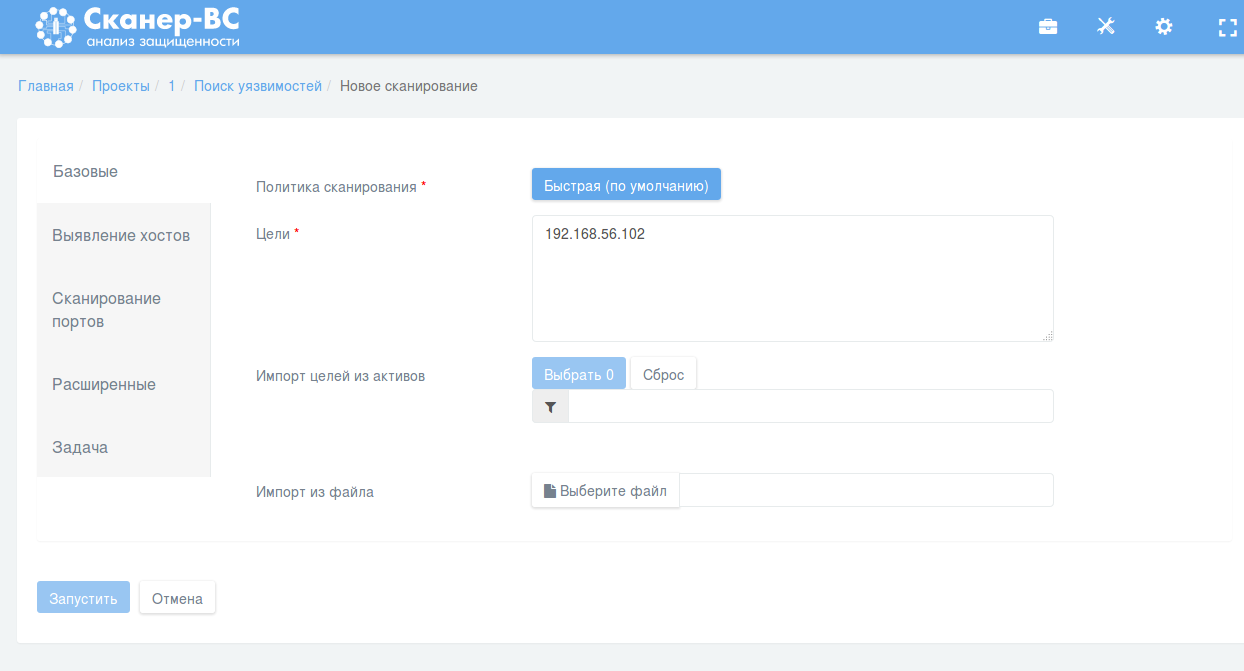Open Сканирование портов tab

[124, 310]
